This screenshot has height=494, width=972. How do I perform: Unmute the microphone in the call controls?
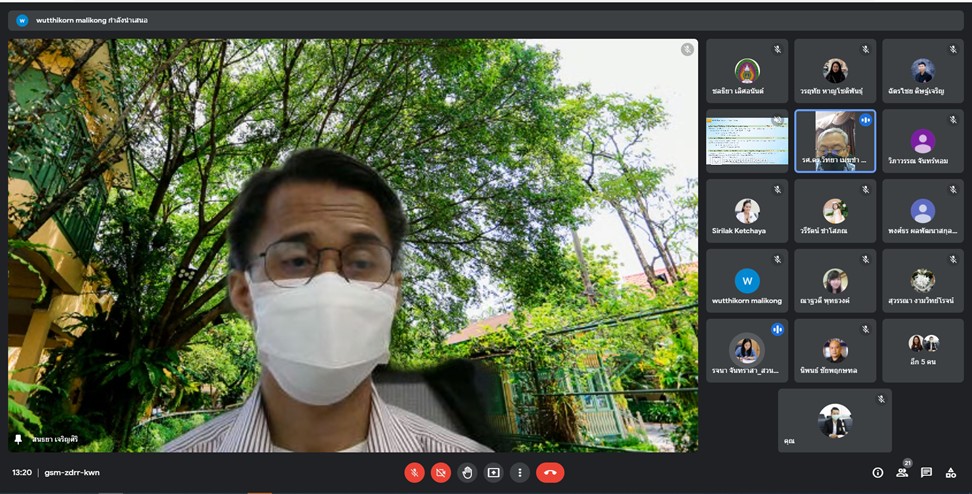click(x=414, y=472)
